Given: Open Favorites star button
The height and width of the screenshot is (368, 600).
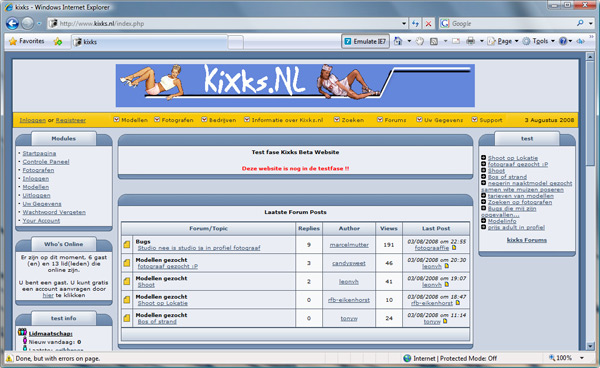Looking at the screenshot, I should point(27,41).
